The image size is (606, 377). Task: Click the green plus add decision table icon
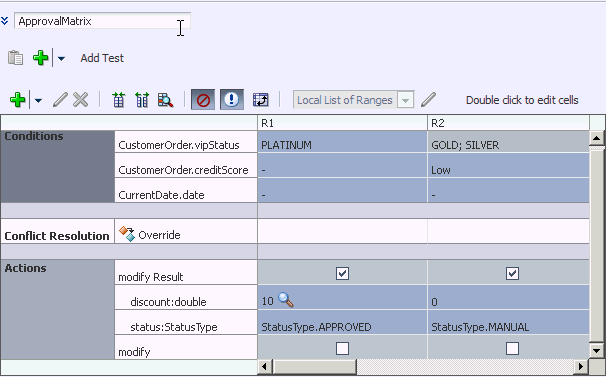click(41, 58)
